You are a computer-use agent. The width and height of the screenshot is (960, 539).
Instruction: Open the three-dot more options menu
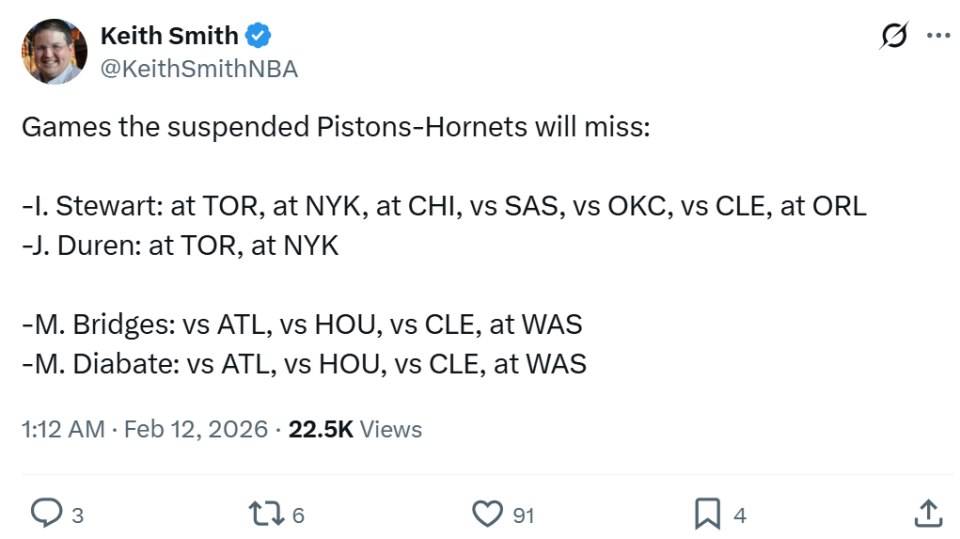point(938,36)
